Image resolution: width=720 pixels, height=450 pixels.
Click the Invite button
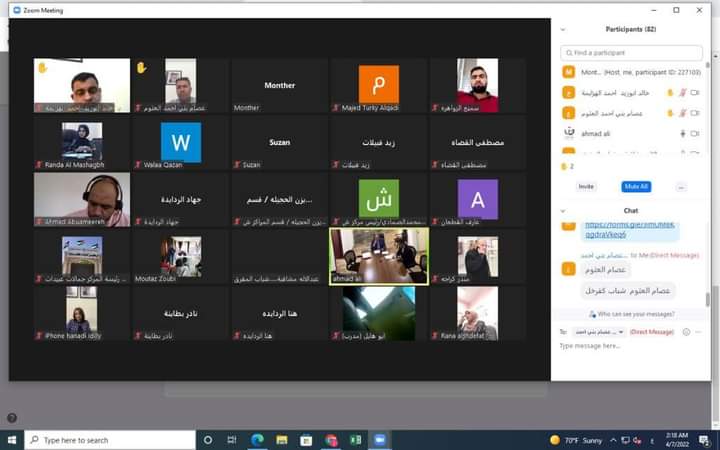[586, 187]
